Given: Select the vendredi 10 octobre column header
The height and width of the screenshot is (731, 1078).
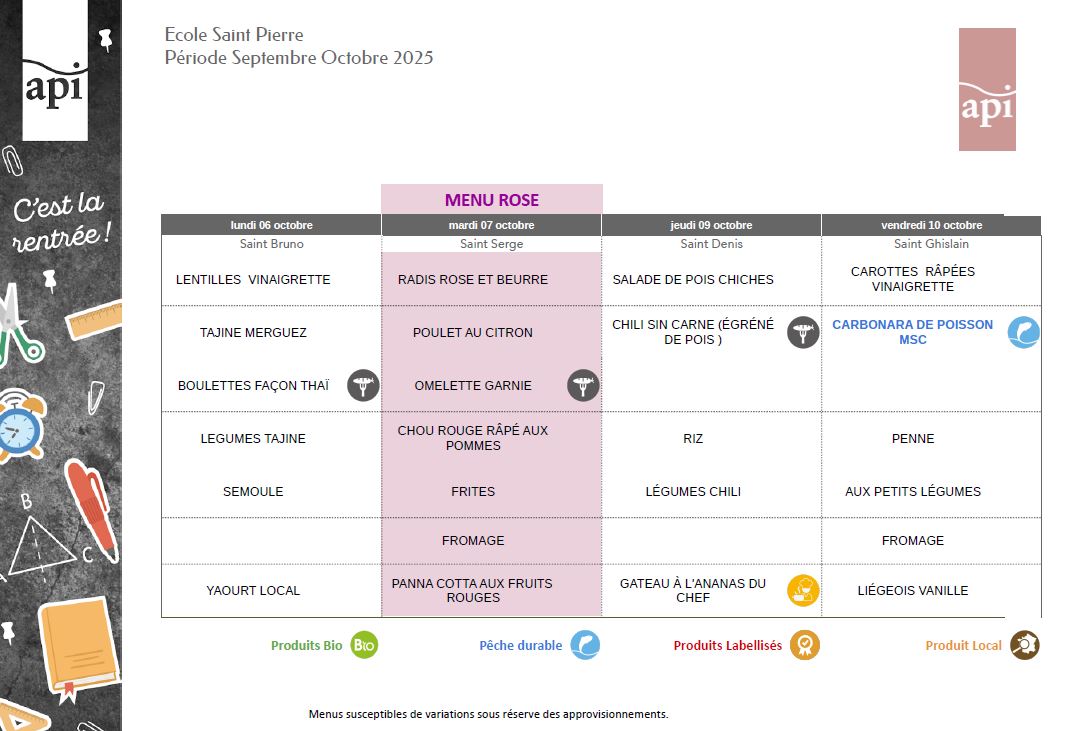Looking at the screenshot, I should [932, 225].
